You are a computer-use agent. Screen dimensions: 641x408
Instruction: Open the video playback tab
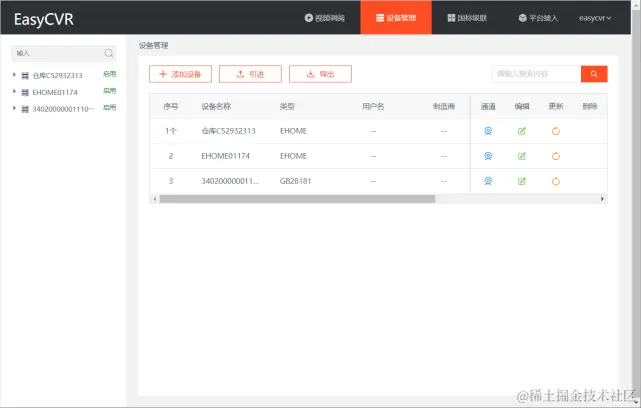click(325, 18)
